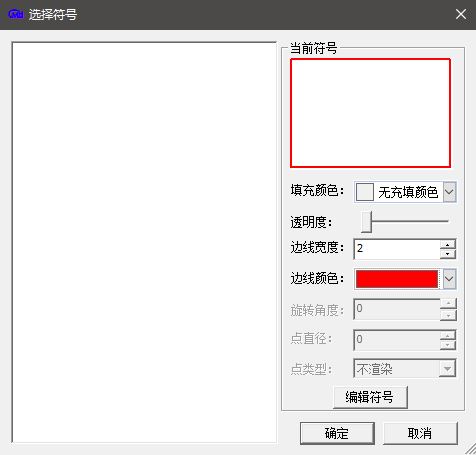Open the 点类型 不渲染 dropdown
The image size is (476, 455).
click(x=405, y=369)
